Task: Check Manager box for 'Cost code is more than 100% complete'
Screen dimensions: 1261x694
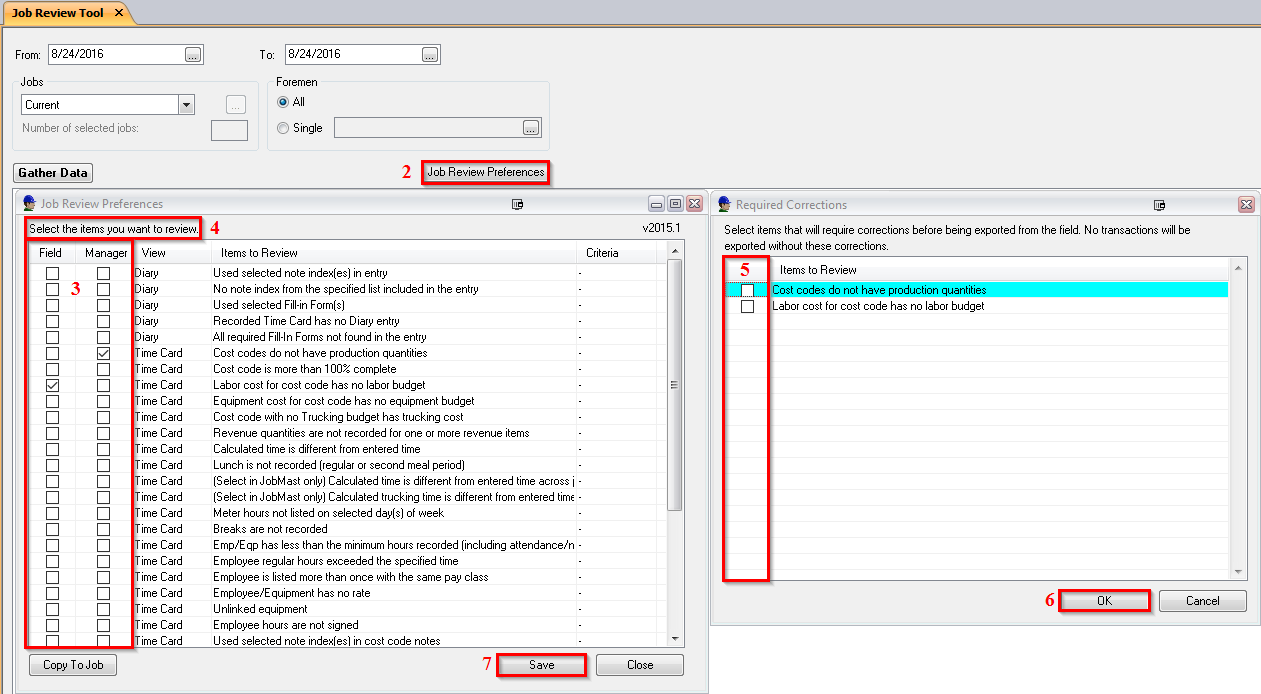Action: (103, 369)
